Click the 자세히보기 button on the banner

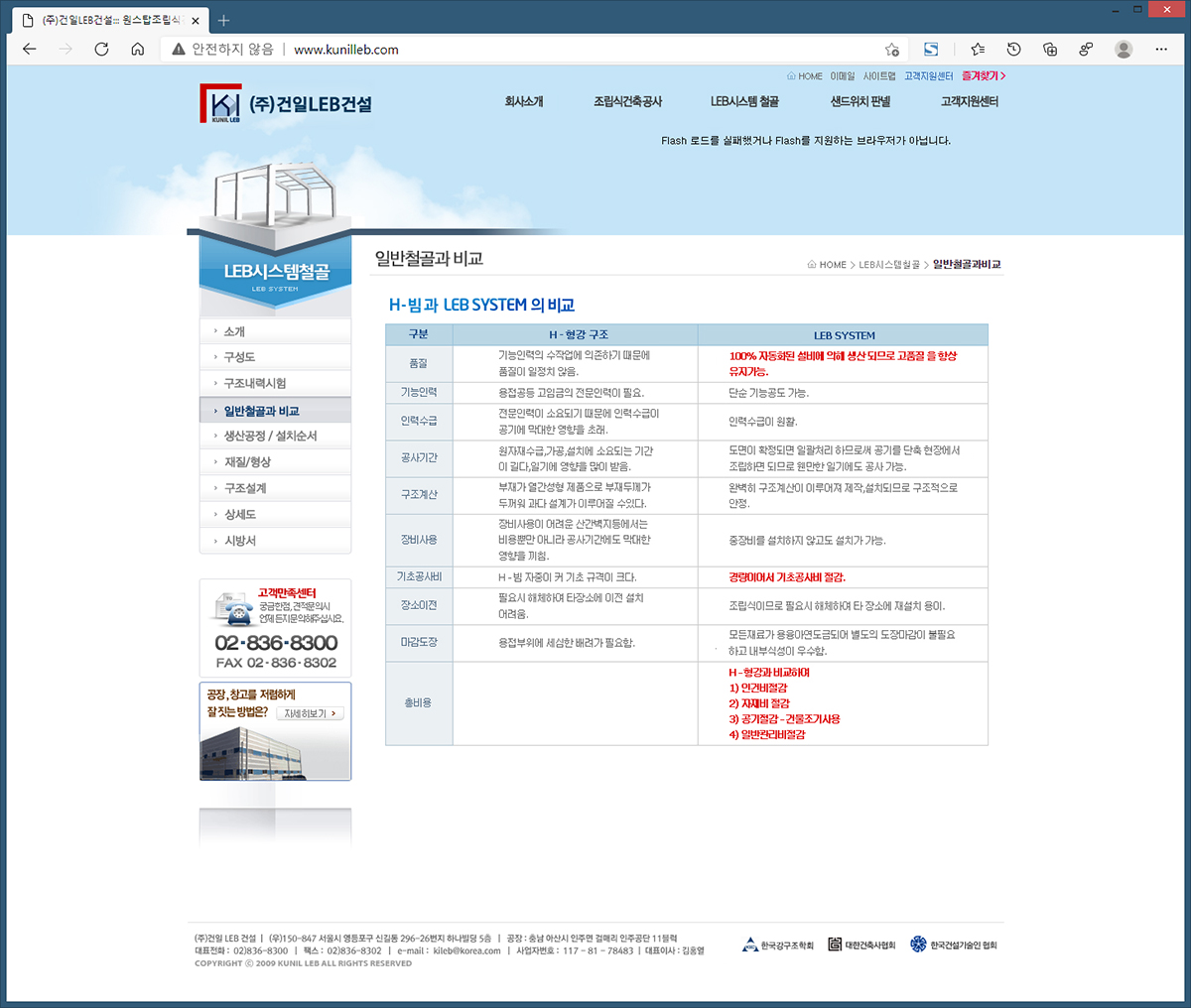310,713
